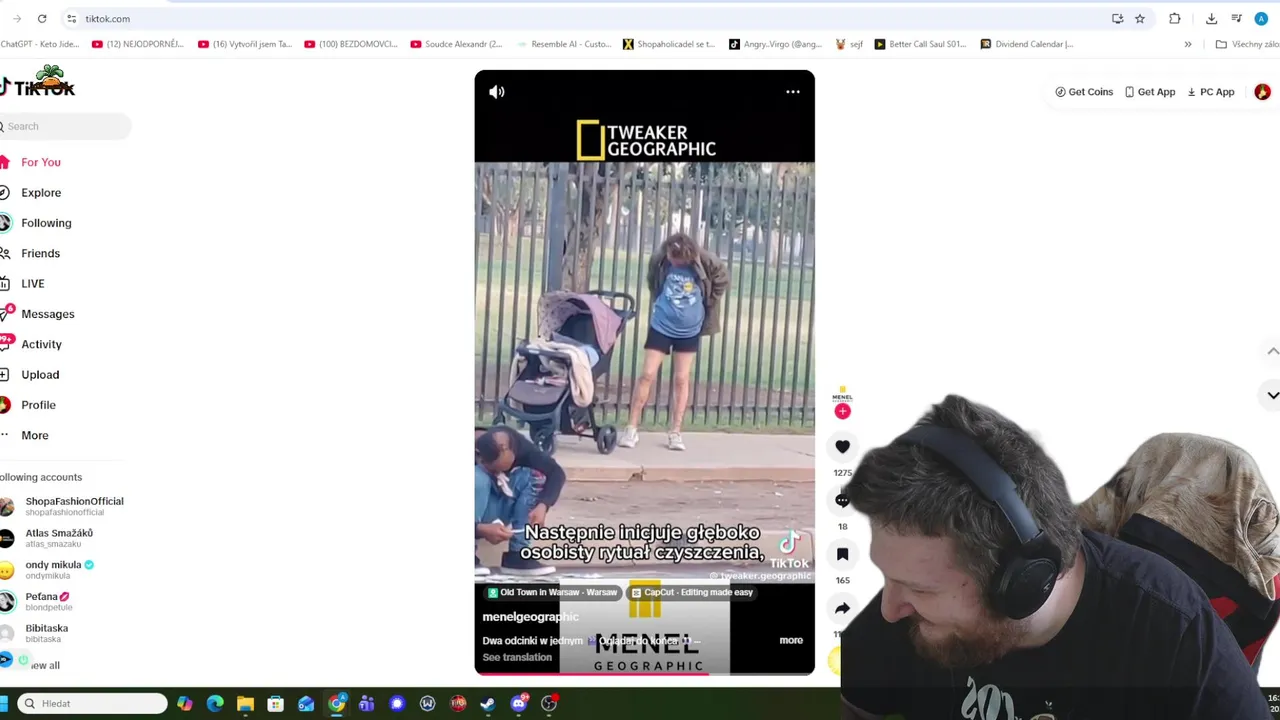
Task: Click the Get App button
Action: pos(1150,92)
